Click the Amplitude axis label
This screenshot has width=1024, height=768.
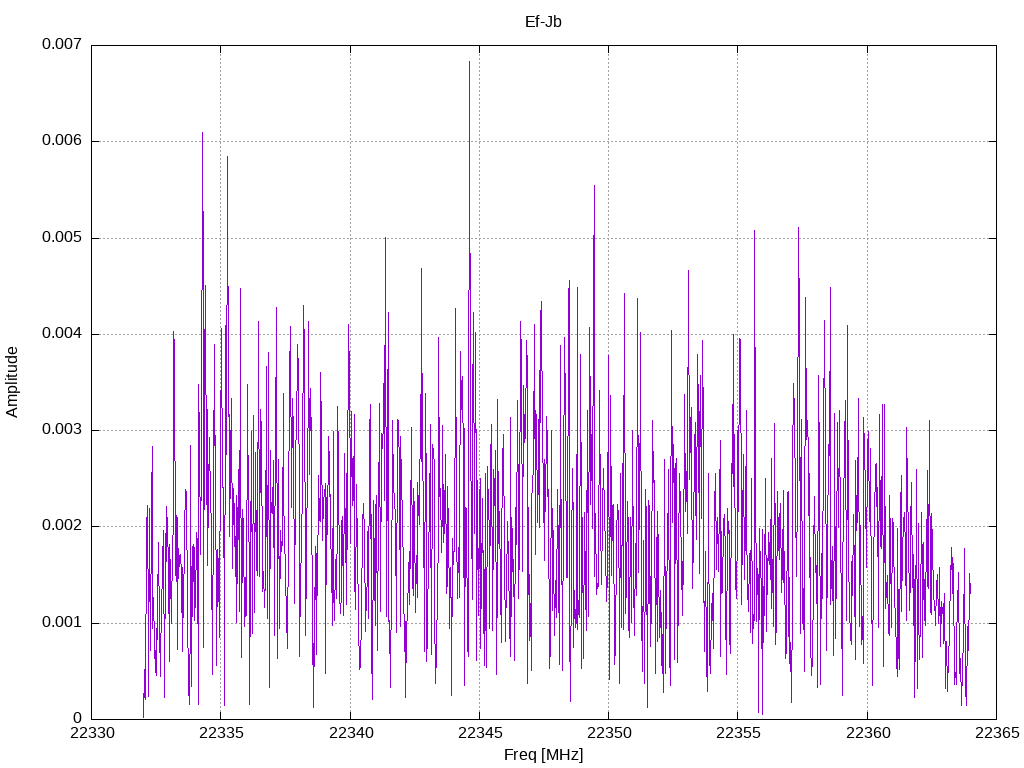(12, 382)
